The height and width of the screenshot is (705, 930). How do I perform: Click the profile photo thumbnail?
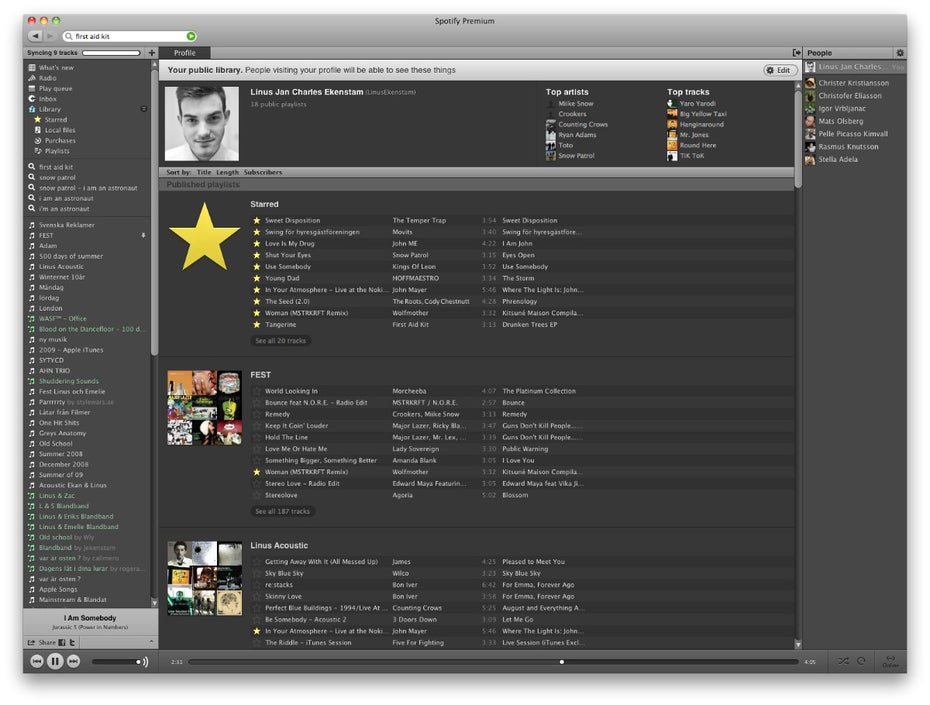tap(202, 124)
